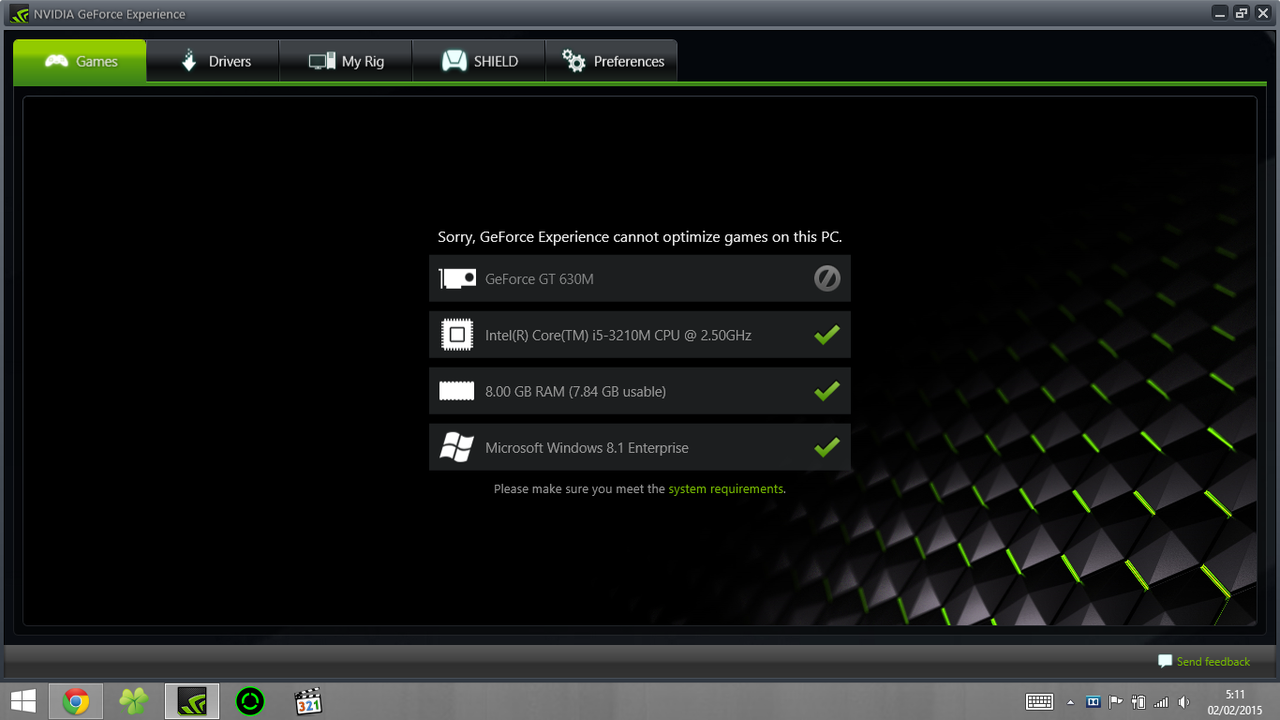This screenshot has height=720, width=1280.
Task: Open the Windows Start button
Action: [24, 701]
